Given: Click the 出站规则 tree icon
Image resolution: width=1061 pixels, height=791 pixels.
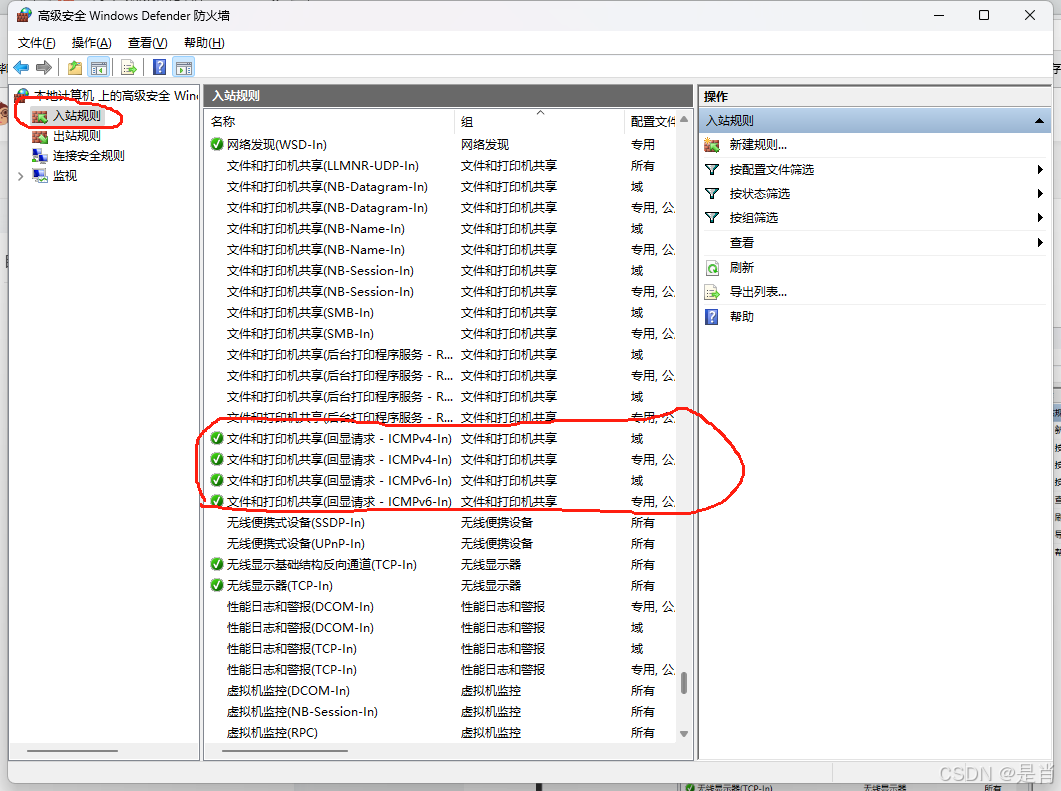Looking at the screenshot, I should tap(40, 136).
